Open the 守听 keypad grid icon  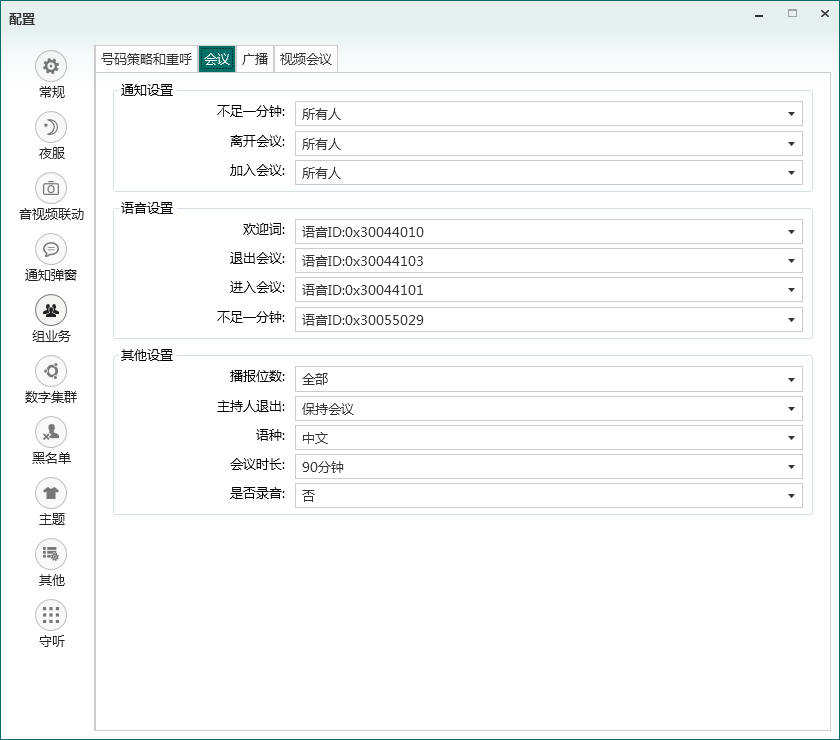pos(51,615)
